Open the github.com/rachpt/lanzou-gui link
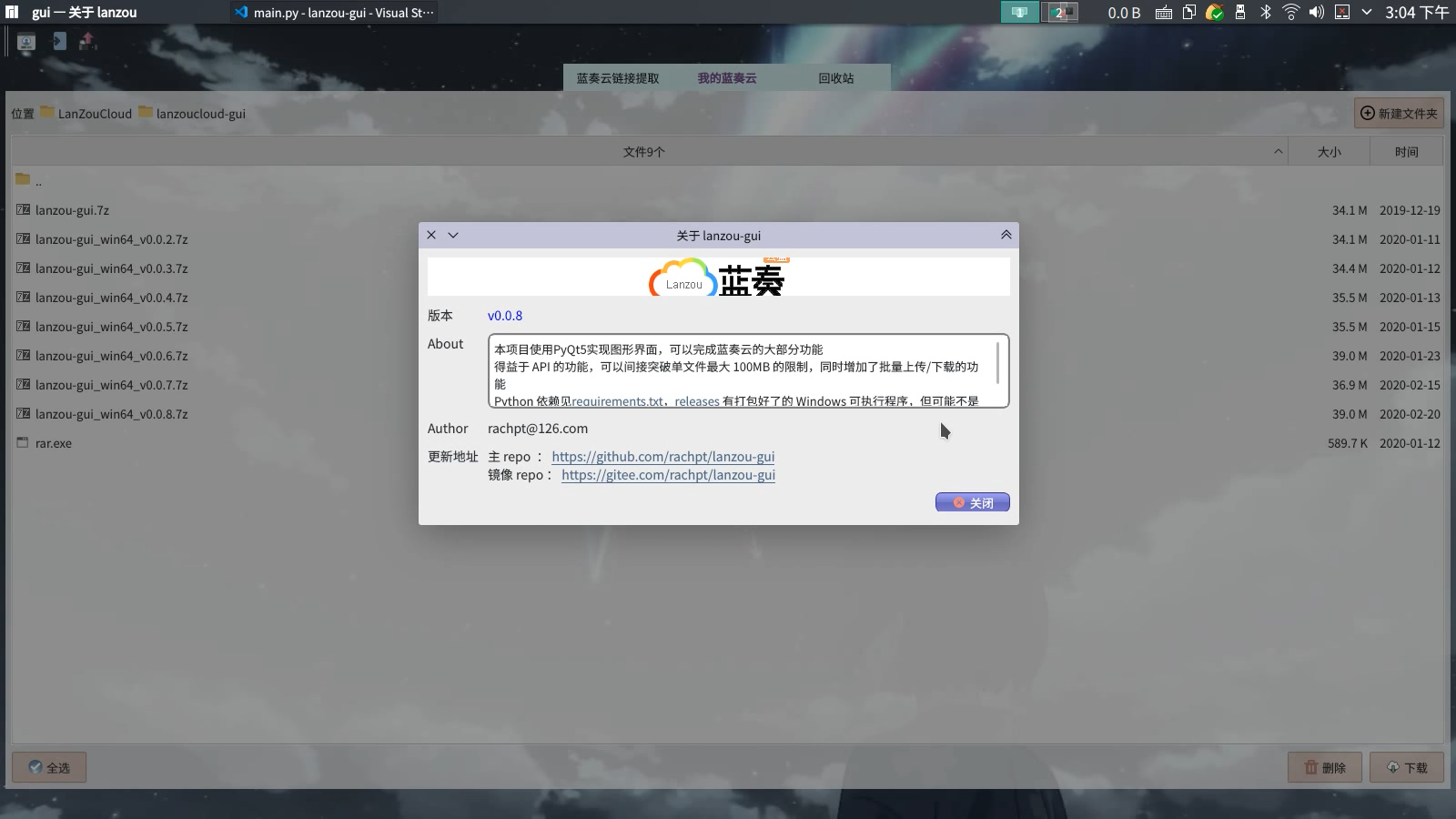Screen dimensions: 1456x819 (x=663, y=457)
